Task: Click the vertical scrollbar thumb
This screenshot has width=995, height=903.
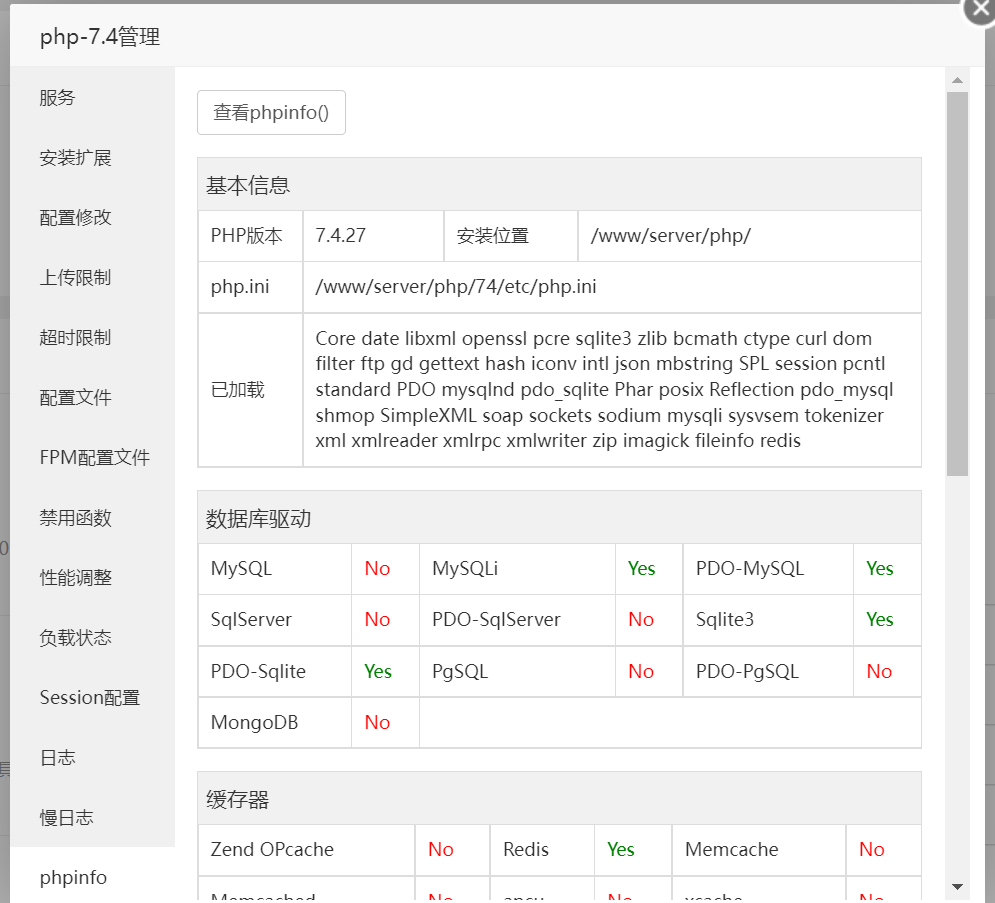Action: point(958,284)
